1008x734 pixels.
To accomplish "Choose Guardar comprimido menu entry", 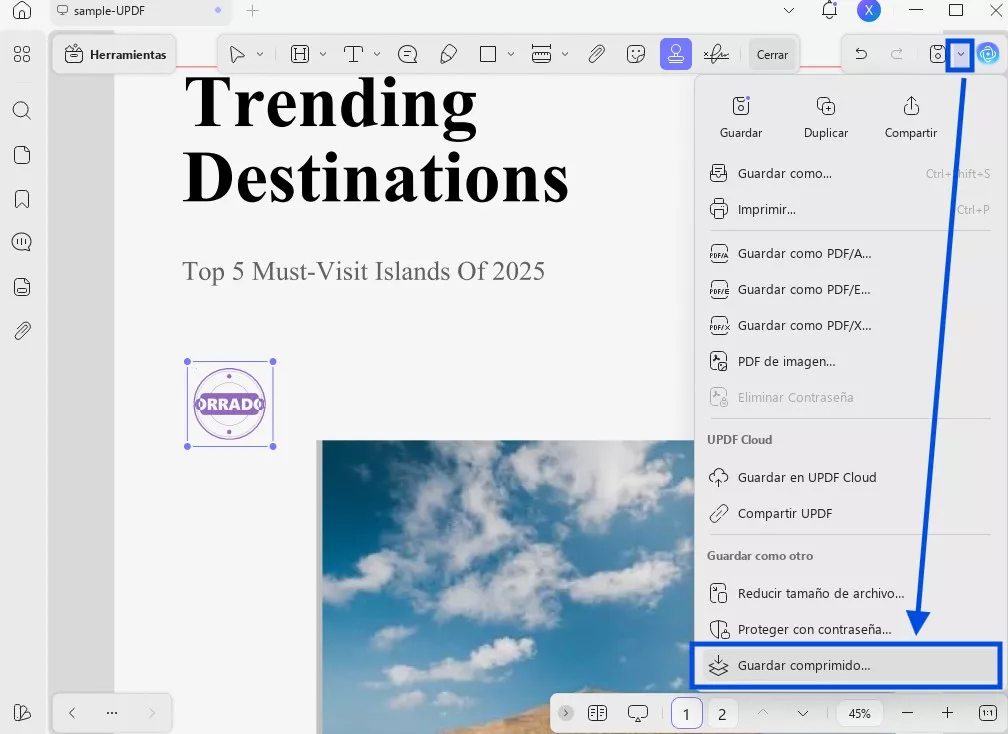I will (x=804, y=666).
